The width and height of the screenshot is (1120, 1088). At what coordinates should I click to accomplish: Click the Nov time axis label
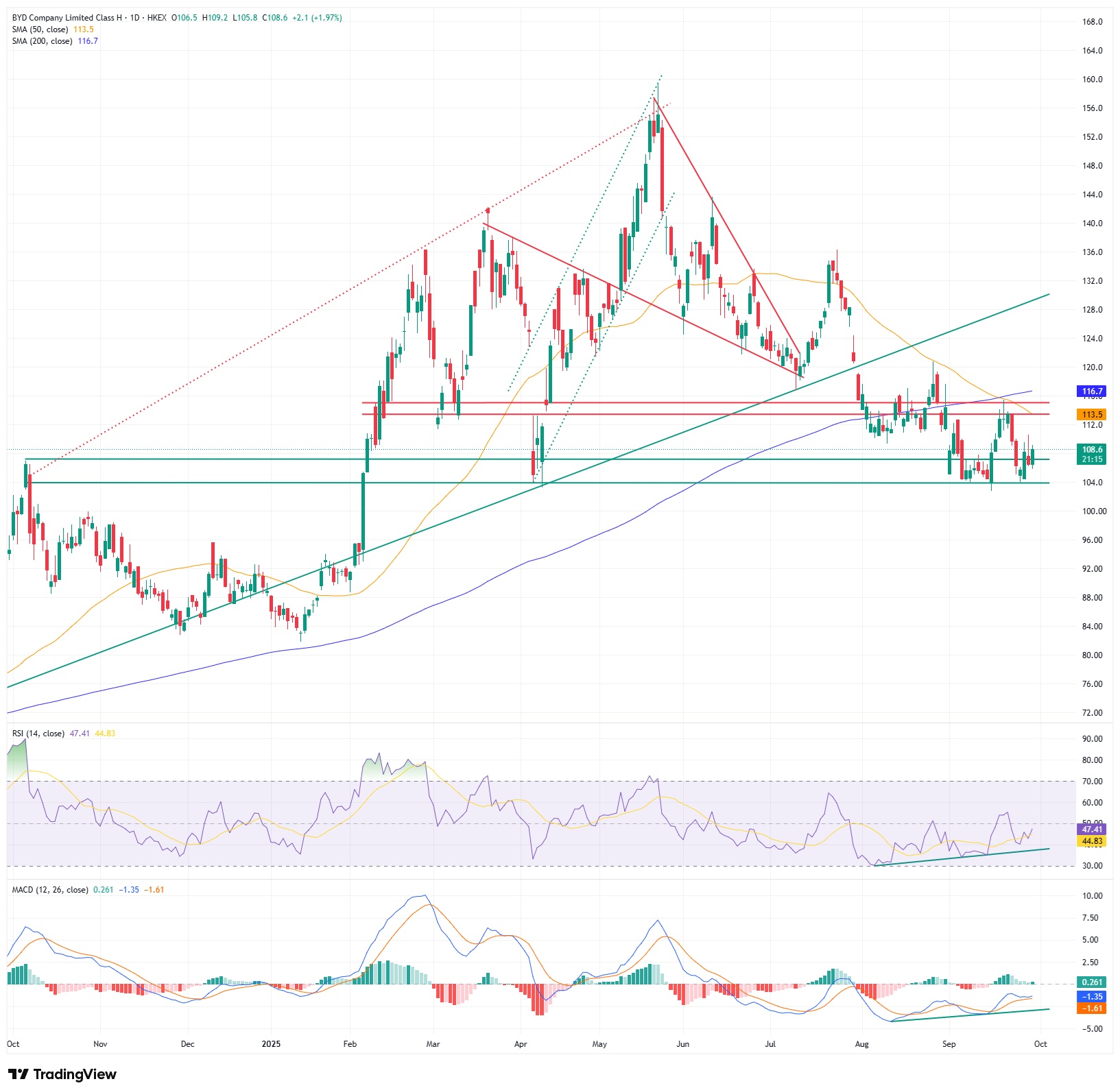click(x=100, y=1045)
